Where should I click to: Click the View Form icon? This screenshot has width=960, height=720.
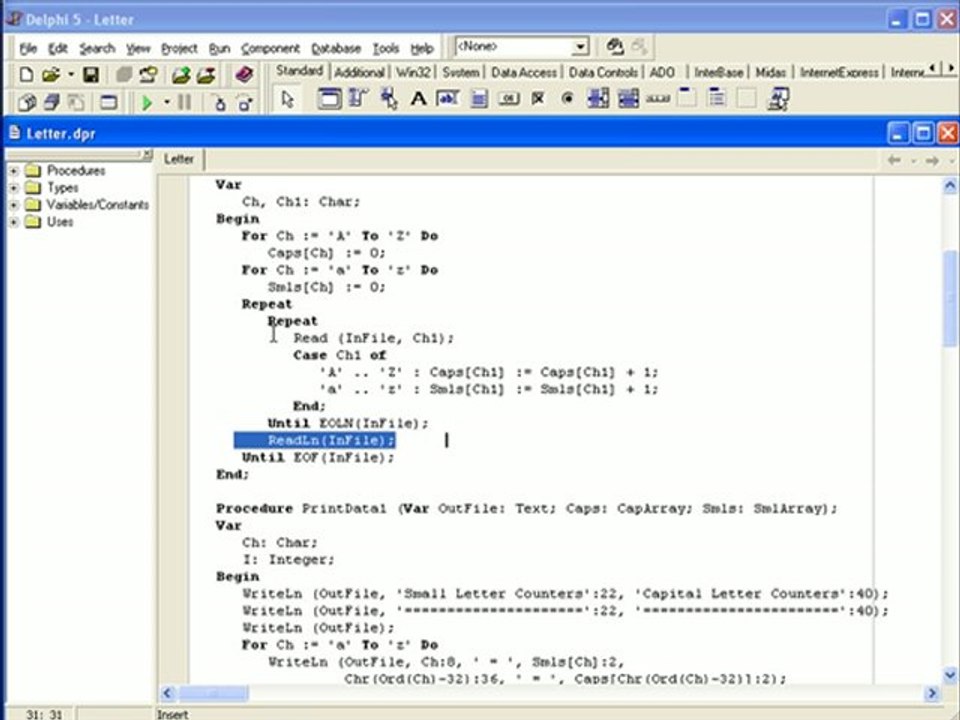pos(51,102)
